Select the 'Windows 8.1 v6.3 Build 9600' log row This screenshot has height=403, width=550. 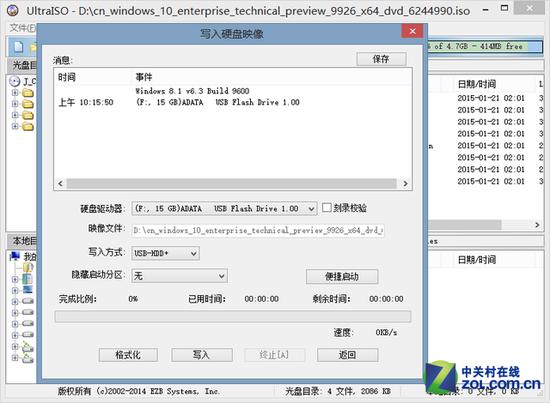click(192, 91)
